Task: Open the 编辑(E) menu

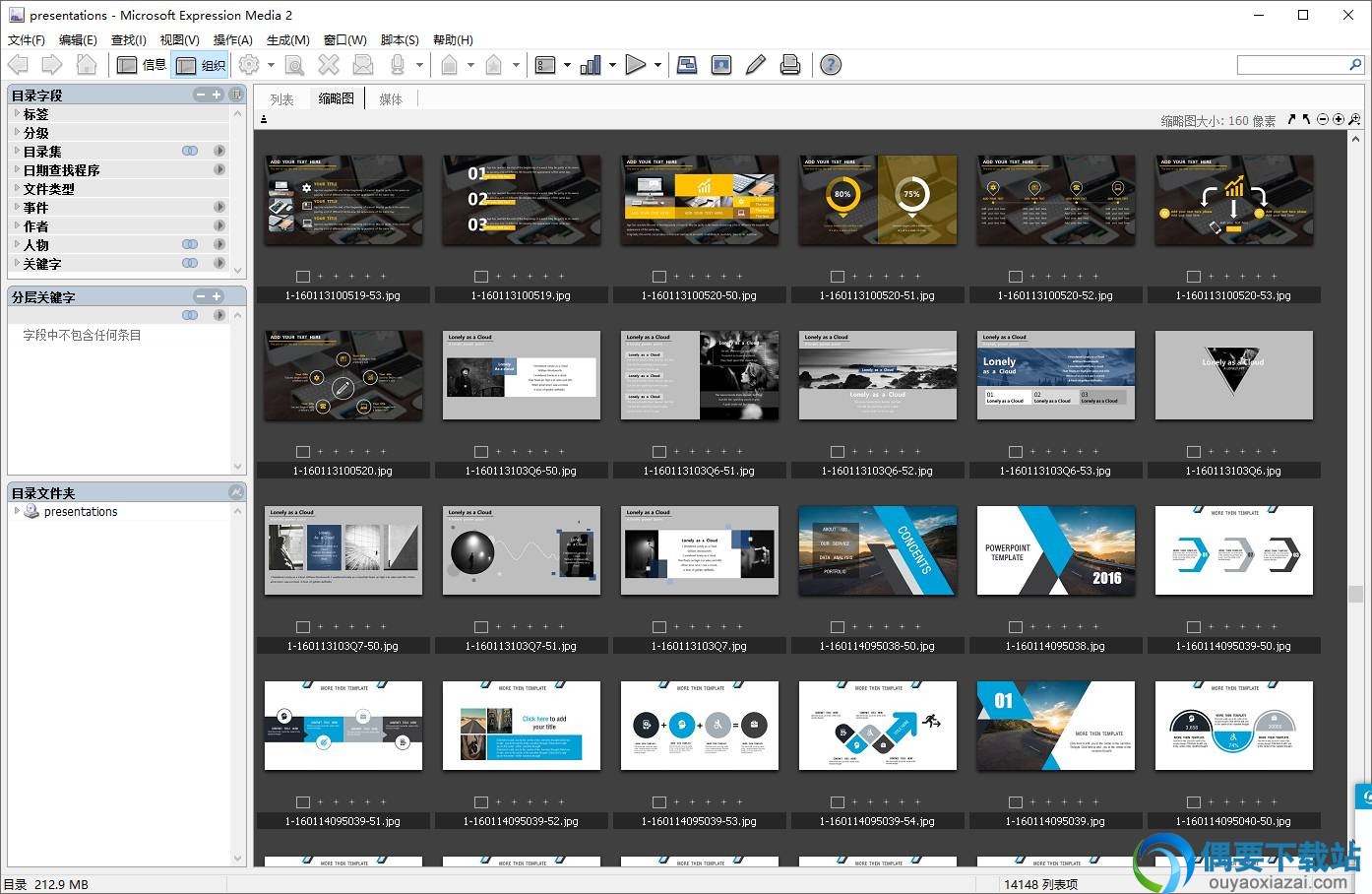Action: [78, 39]
